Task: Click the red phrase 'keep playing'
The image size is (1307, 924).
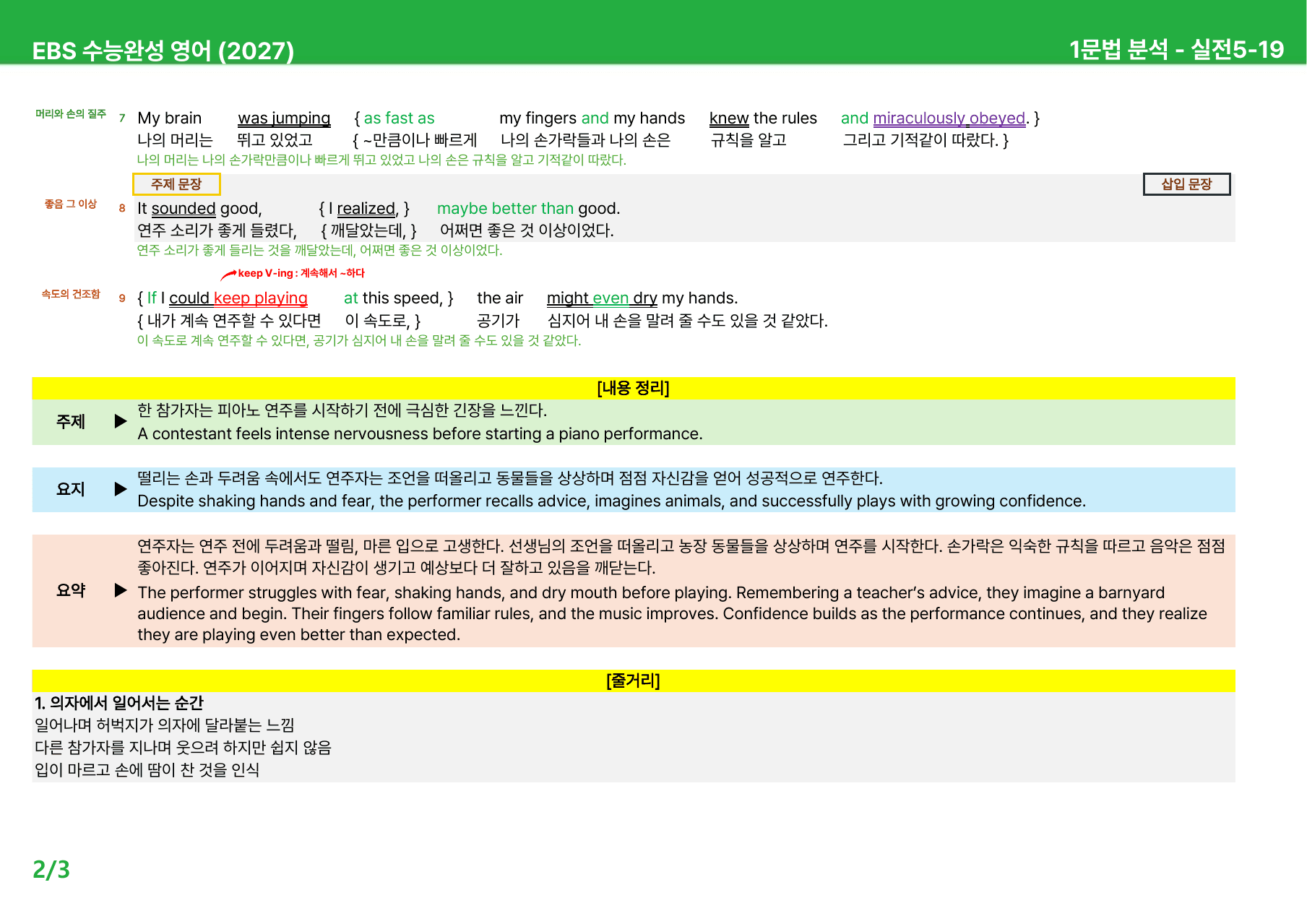Action: [261, 298]
